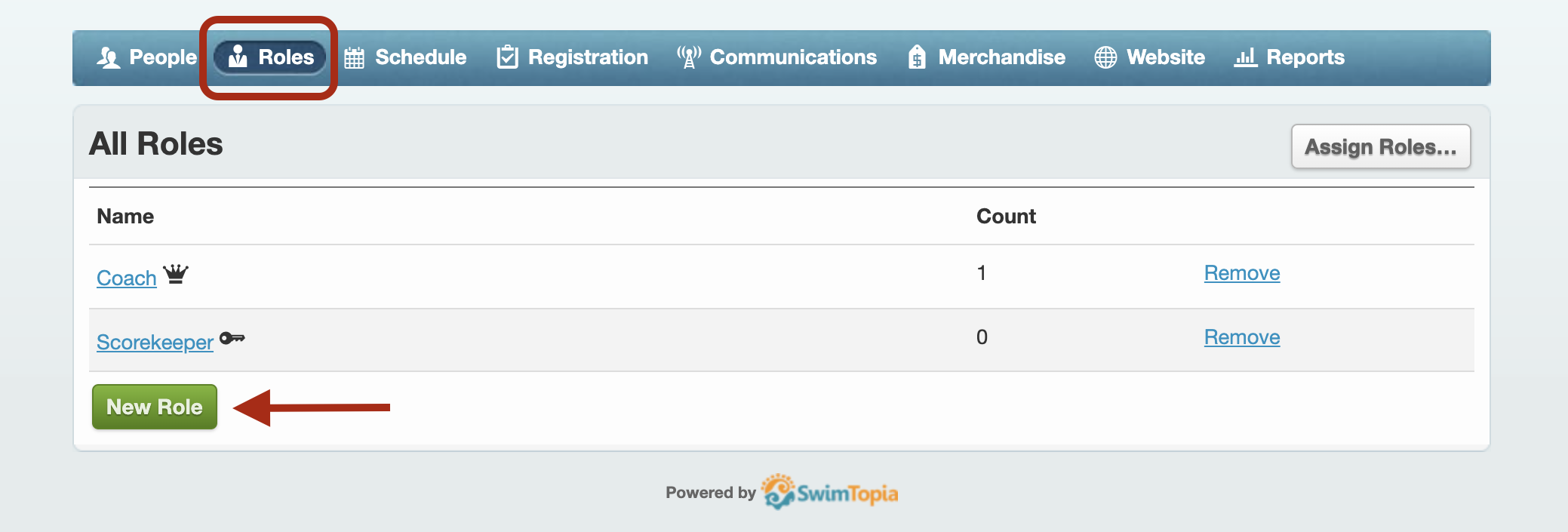Screen dimensions: 1568x532
Task: Click the key icon beside Scorekeeper
Action: pyautogui.click(x=232, y=338)
